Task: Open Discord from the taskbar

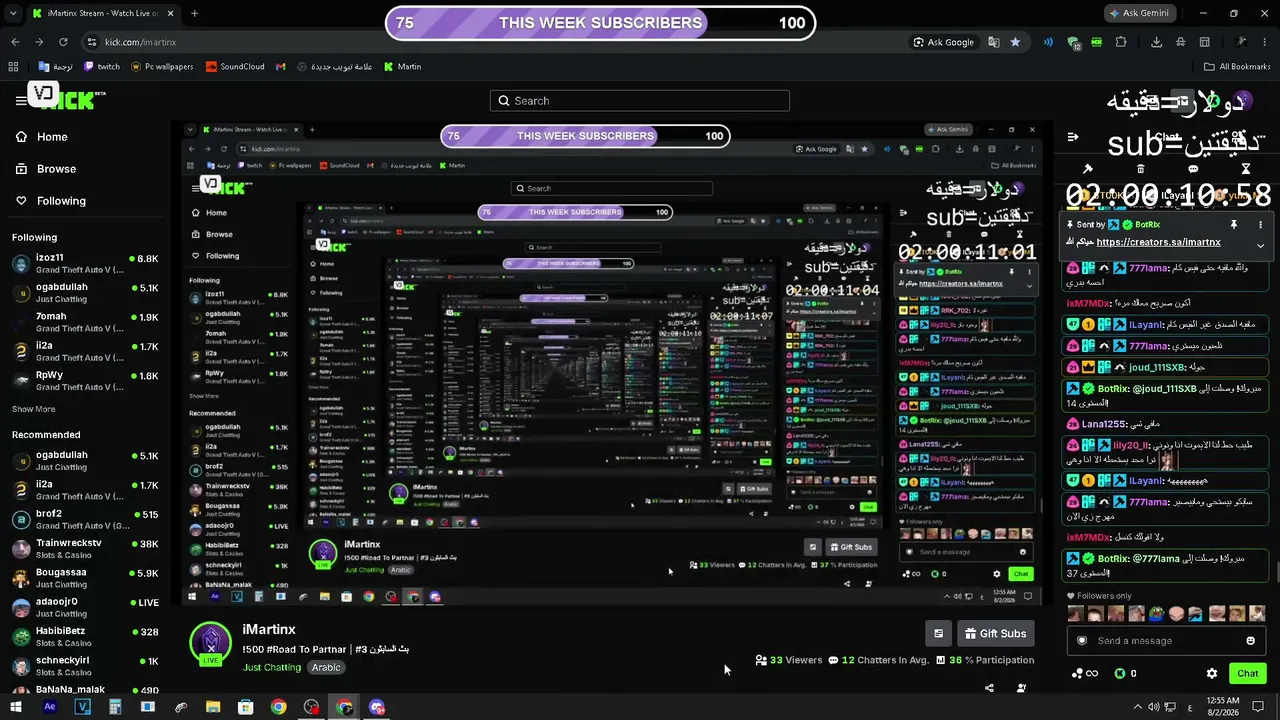Action: tap(377, 707)
